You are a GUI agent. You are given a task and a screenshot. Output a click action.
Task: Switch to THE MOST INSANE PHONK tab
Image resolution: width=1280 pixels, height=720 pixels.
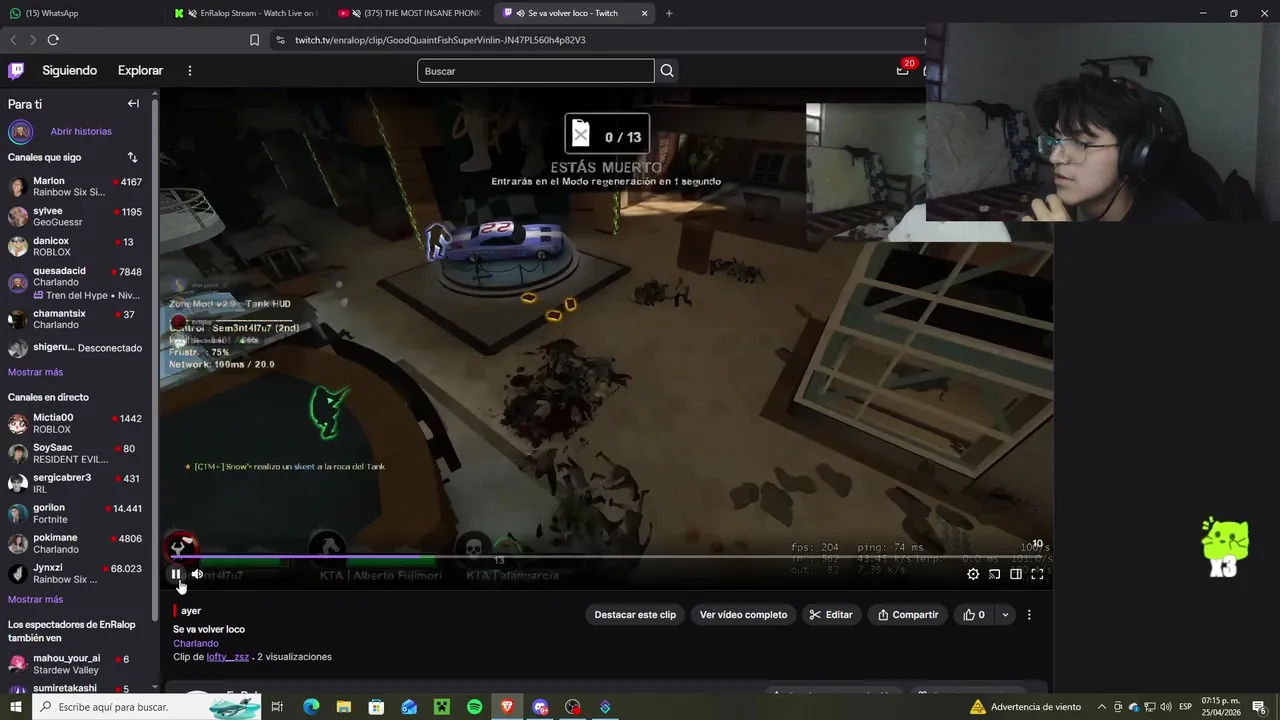410,13
